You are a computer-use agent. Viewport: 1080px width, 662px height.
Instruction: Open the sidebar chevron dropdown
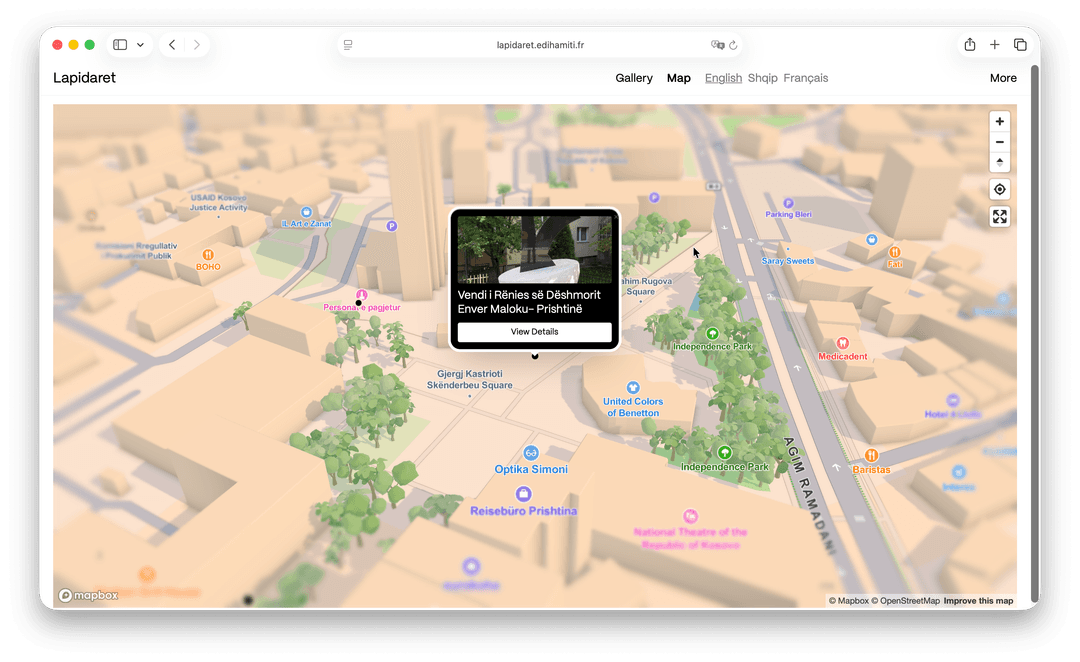point(140,45)
